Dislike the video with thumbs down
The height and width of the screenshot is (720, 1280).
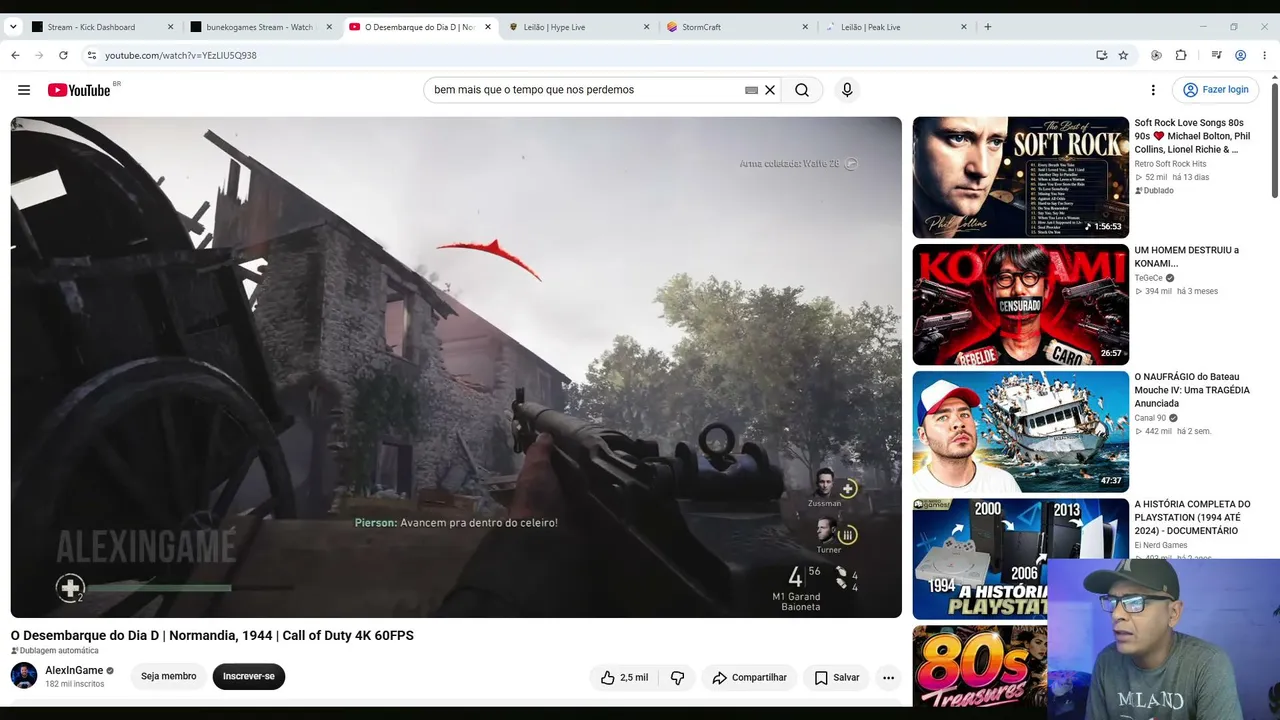pos(677,677)
